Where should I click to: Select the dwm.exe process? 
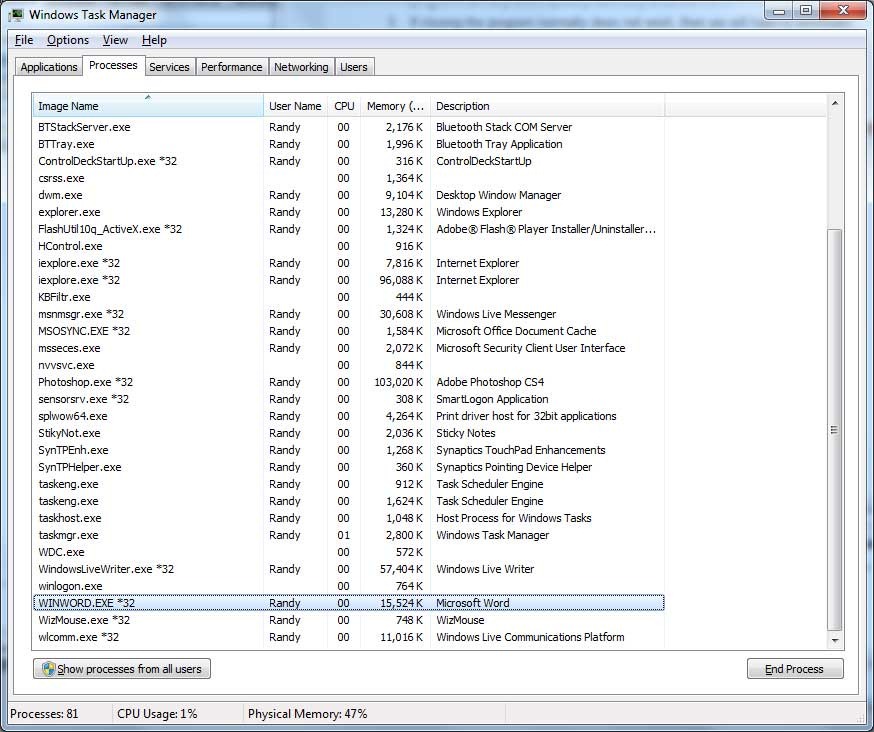[x=348, y=195]
